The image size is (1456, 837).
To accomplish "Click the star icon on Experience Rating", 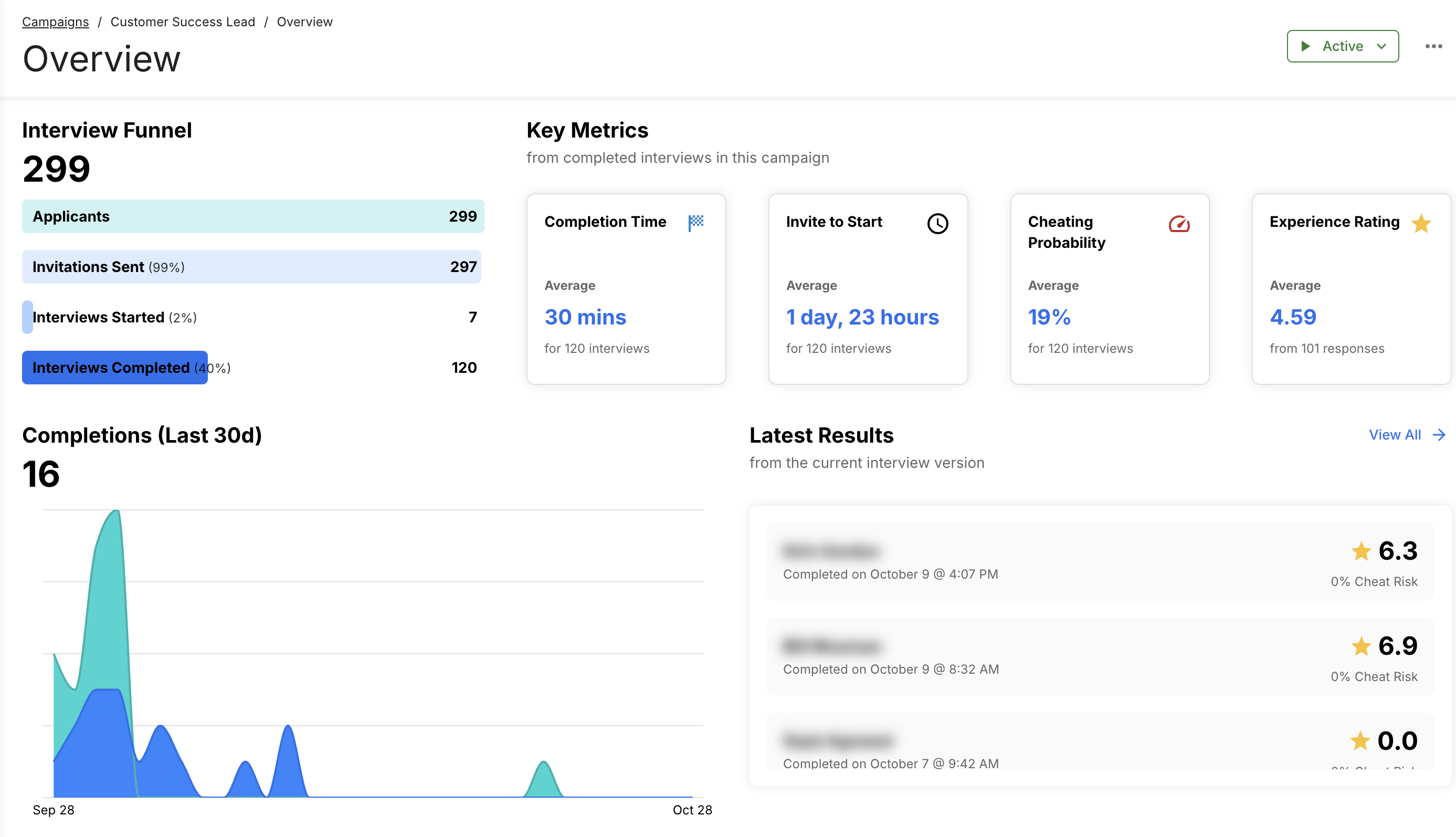I will click(x=1421, y=224).
